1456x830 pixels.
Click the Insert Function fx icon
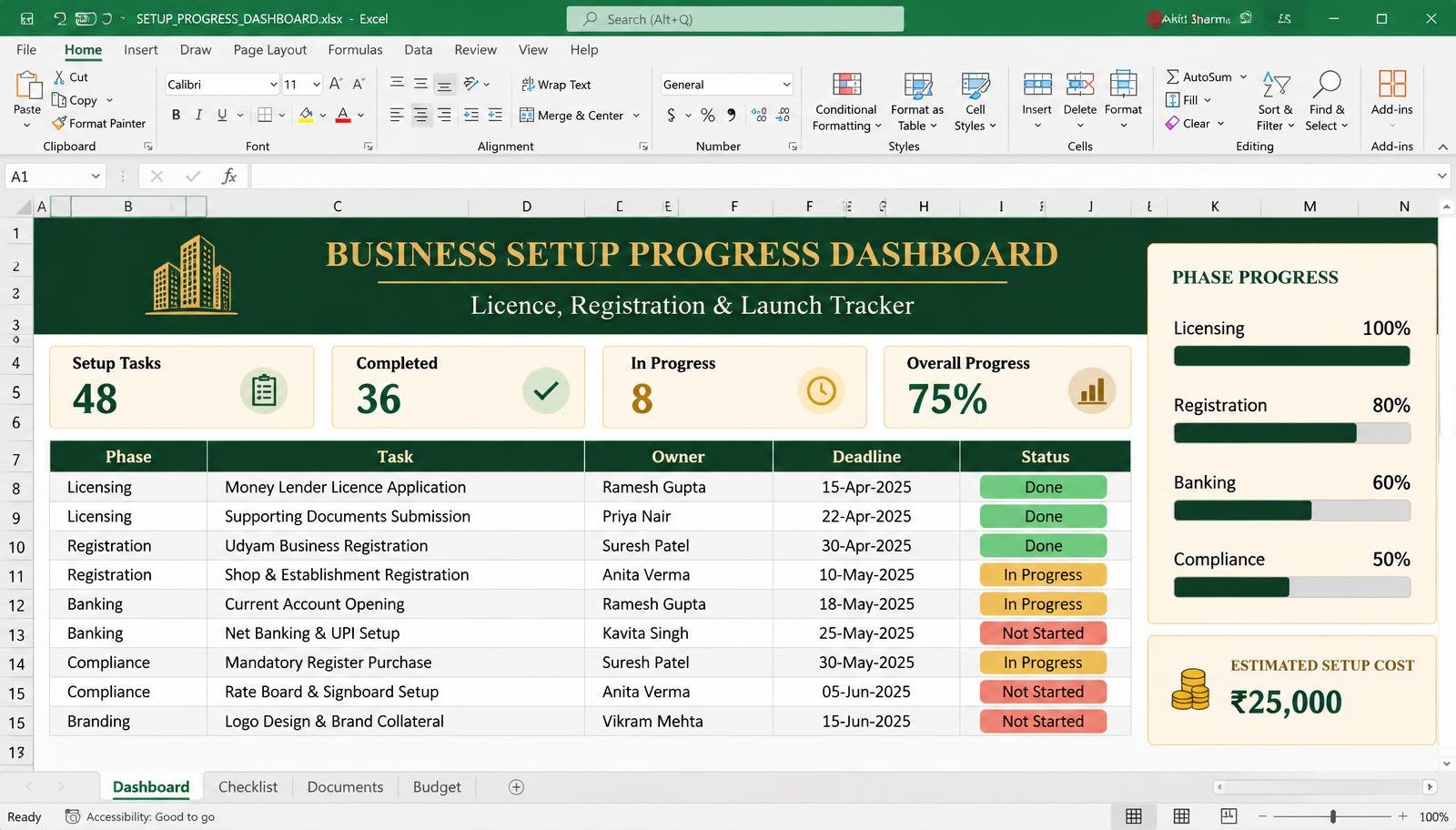229,176
